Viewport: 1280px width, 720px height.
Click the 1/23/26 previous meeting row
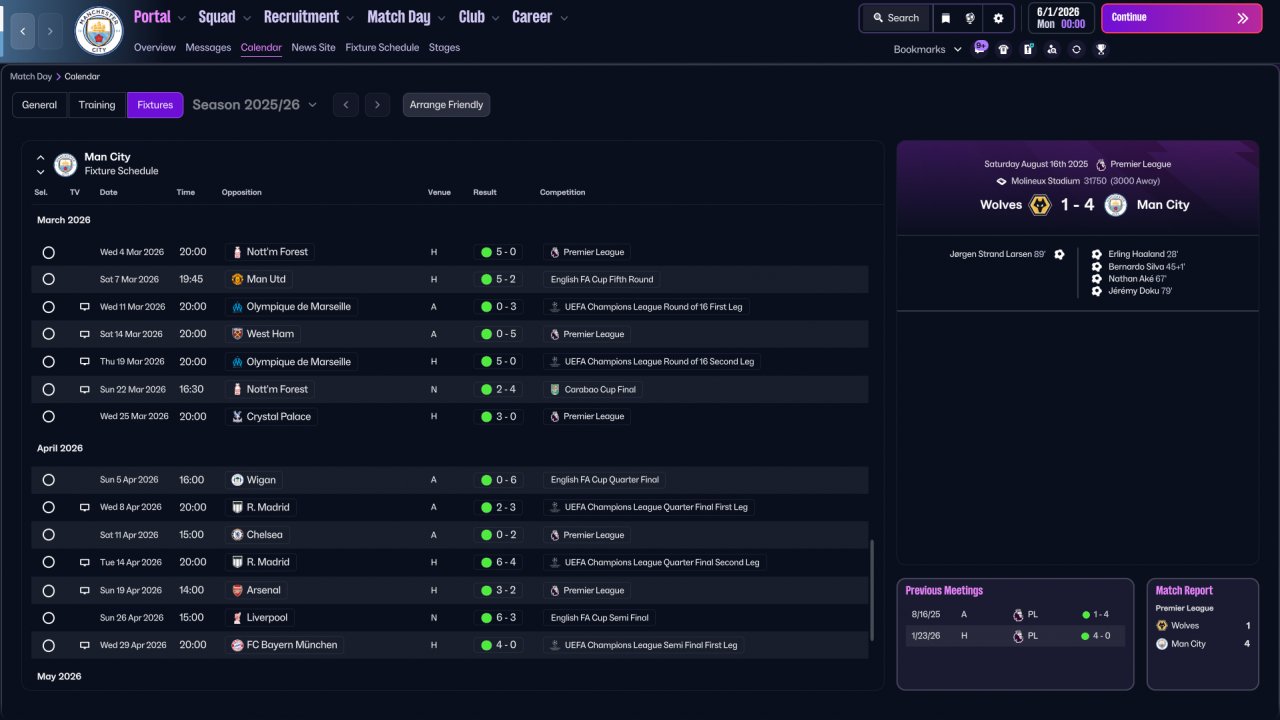(x=1015, y=636)
